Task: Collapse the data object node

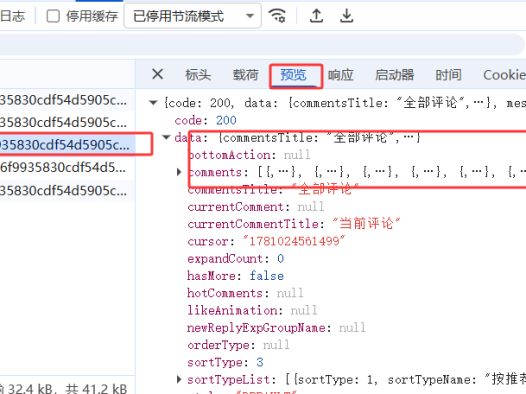Action: point(166,137)
